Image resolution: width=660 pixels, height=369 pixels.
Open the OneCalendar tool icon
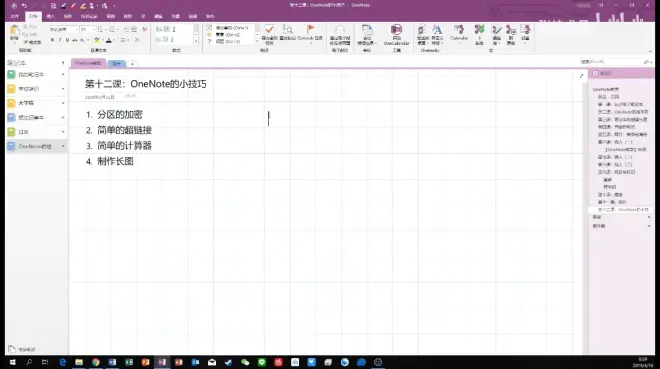pyautogui.click(x=396, y=29)
